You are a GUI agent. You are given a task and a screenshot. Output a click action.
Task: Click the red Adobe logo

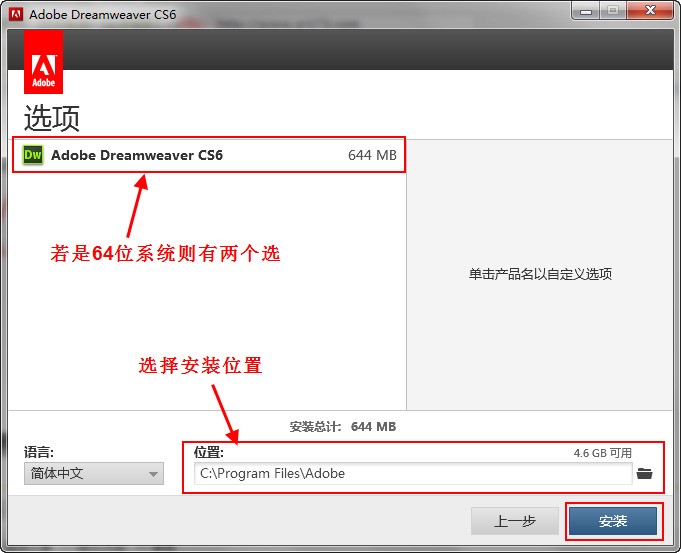[43, 62]
